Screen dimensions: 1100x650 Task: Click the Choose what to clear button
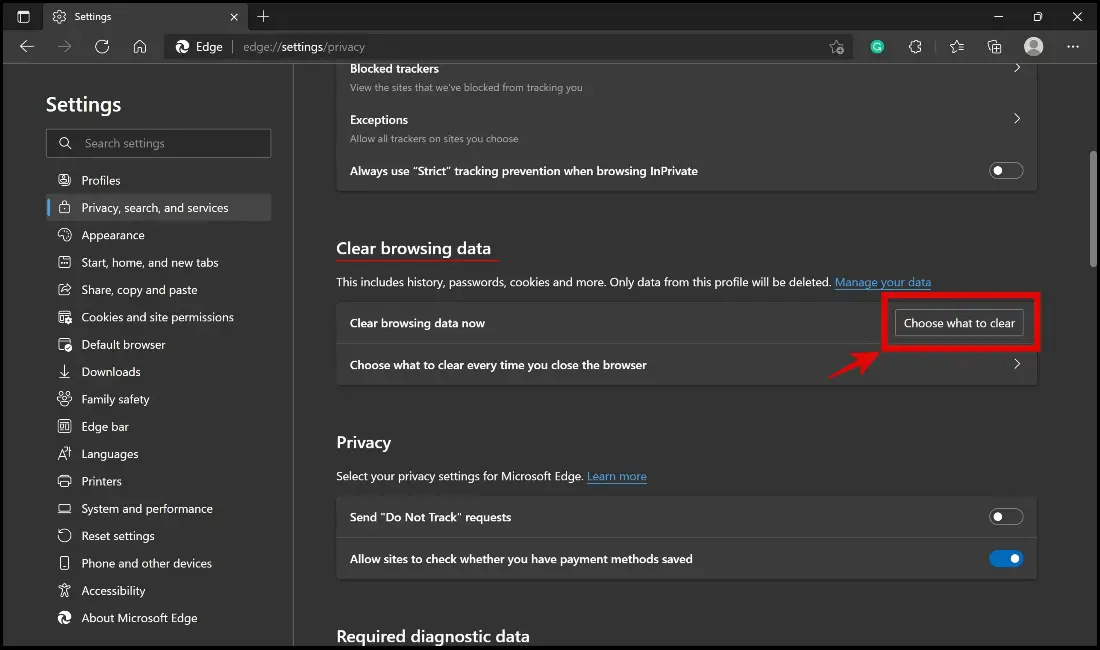click(x=957, y=322)
